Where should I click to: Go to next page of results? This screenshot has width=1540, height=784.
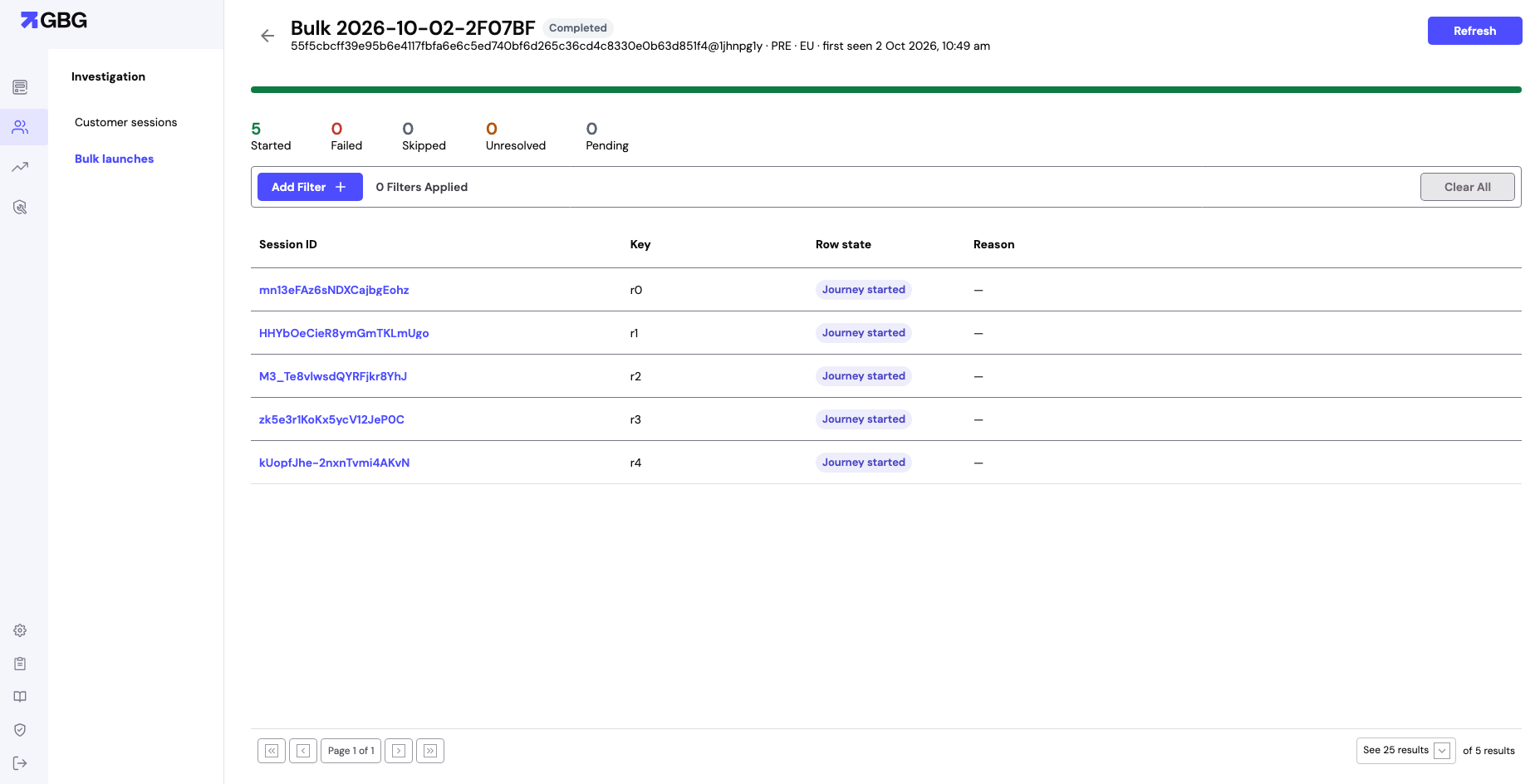click(x=399, y=751)
